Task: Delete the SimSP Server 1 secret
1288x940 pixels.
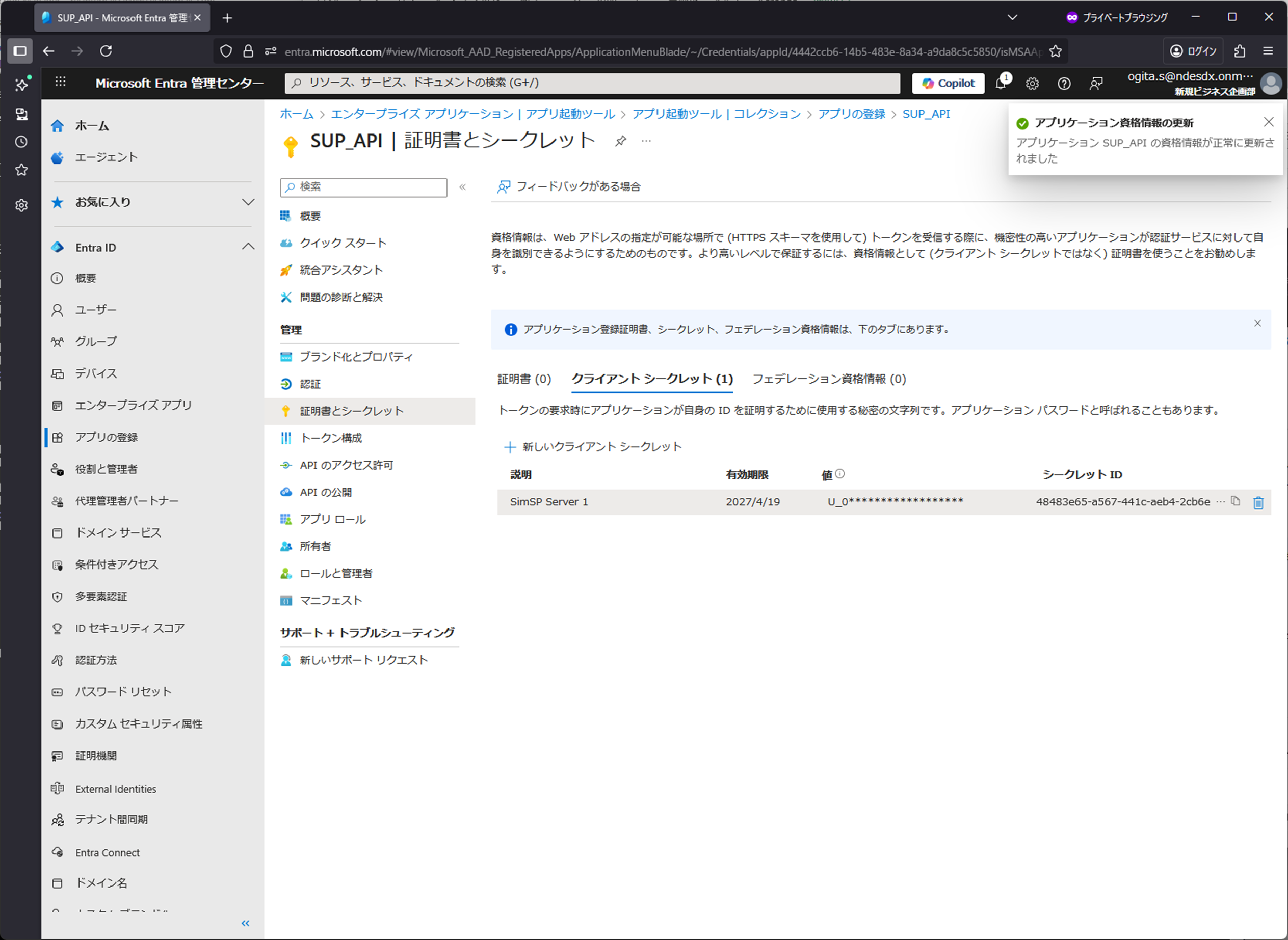Action: click(x=1258, y=502)
